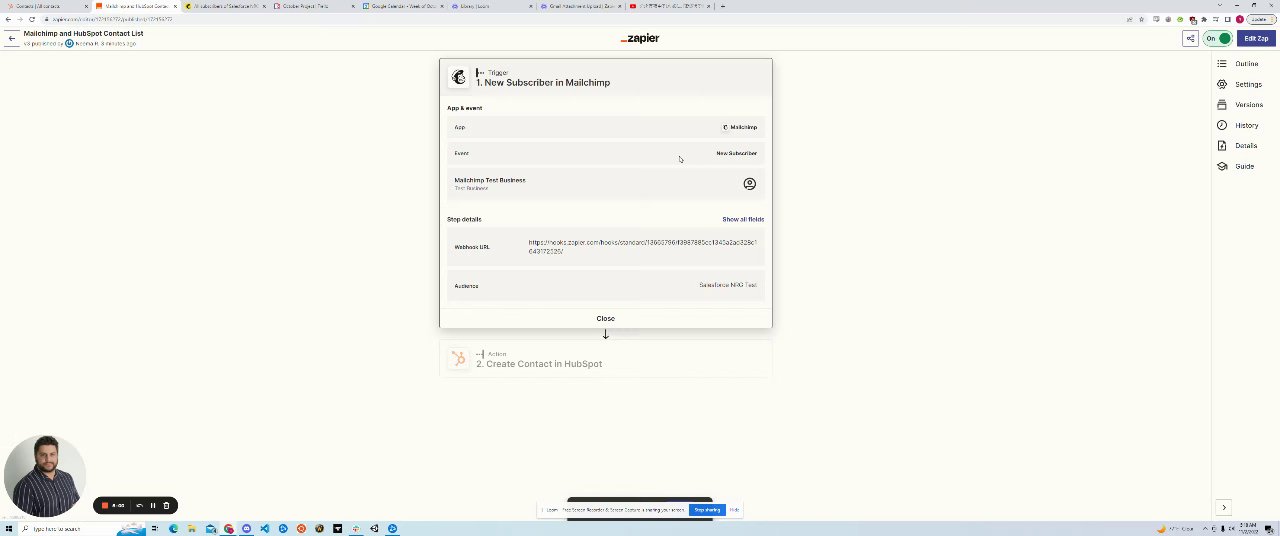The height and width of the screenshot is (536, 1280).
Task: Click the HubSpot icon on the action step
Action: [x=458, y=358]
